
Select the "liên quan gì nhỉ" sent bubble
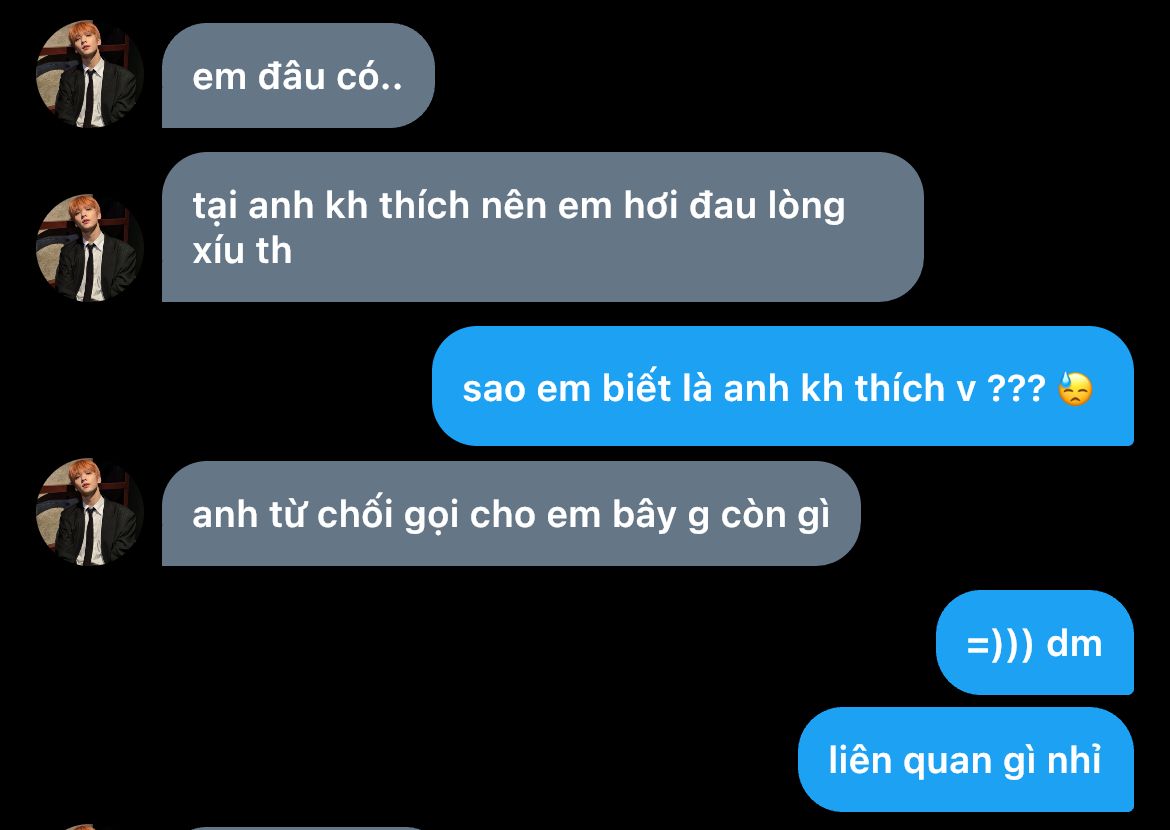click(966, 760)
